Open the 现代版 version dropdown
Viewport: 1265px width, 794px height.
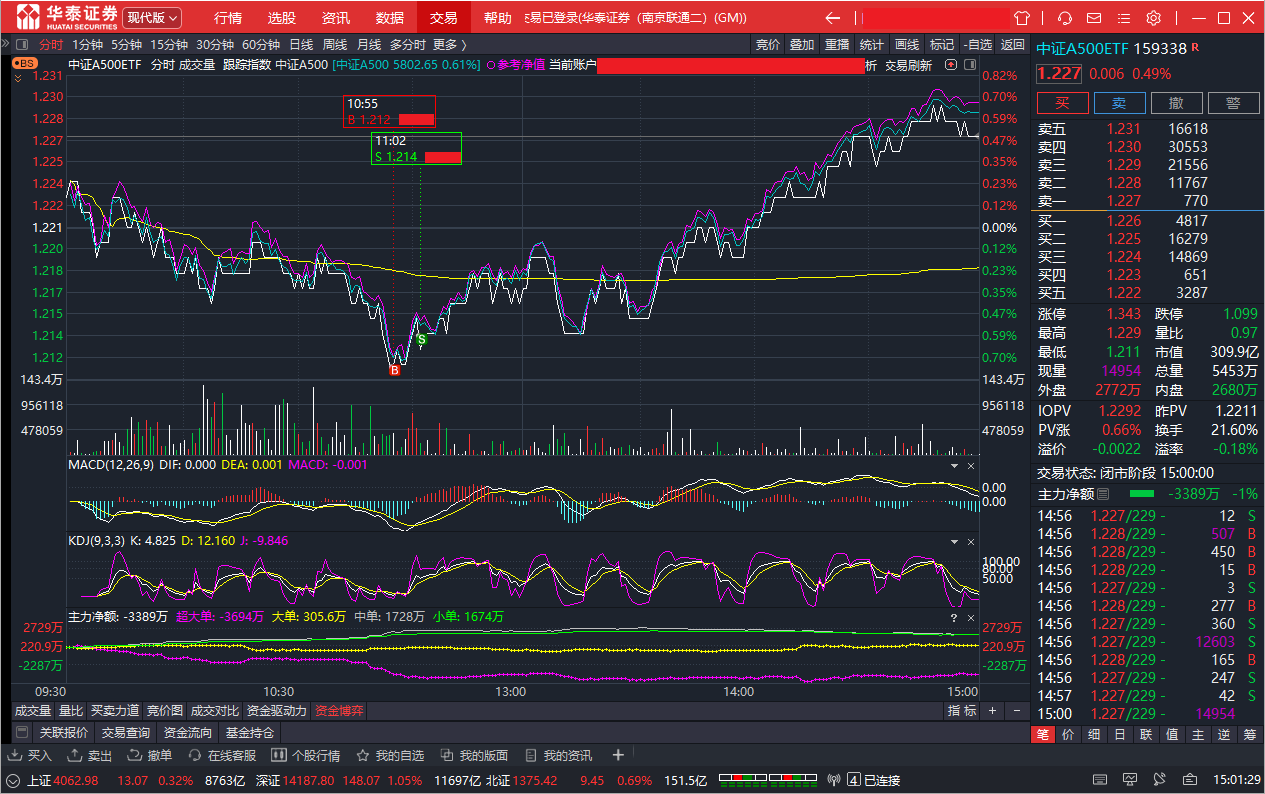(152, 18)
